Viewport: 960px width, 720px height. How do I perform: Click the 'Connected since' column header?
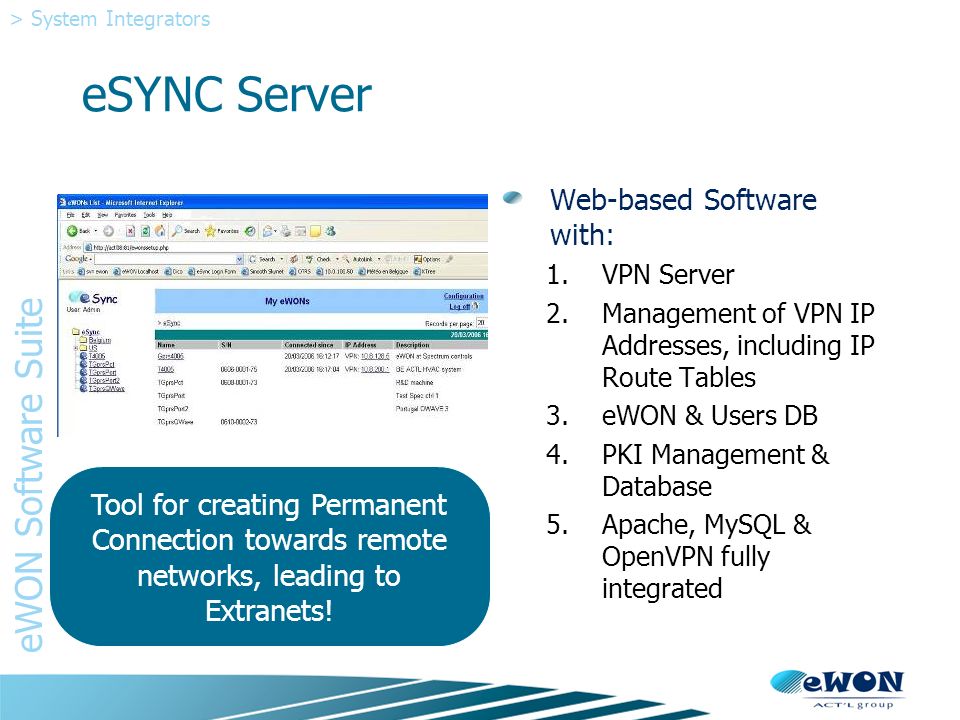click(309, 345)
